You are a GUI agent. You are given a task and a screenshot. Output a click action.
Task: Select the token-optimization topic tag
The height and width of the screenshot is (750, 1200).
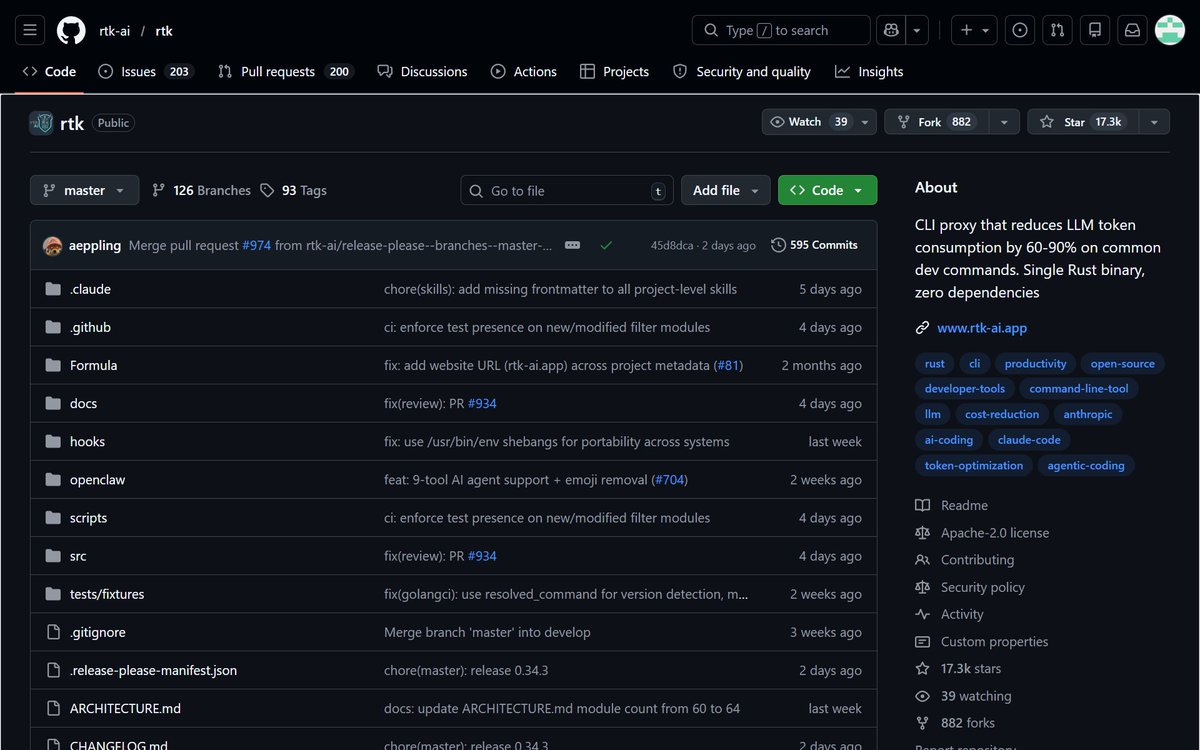point(974,466)
